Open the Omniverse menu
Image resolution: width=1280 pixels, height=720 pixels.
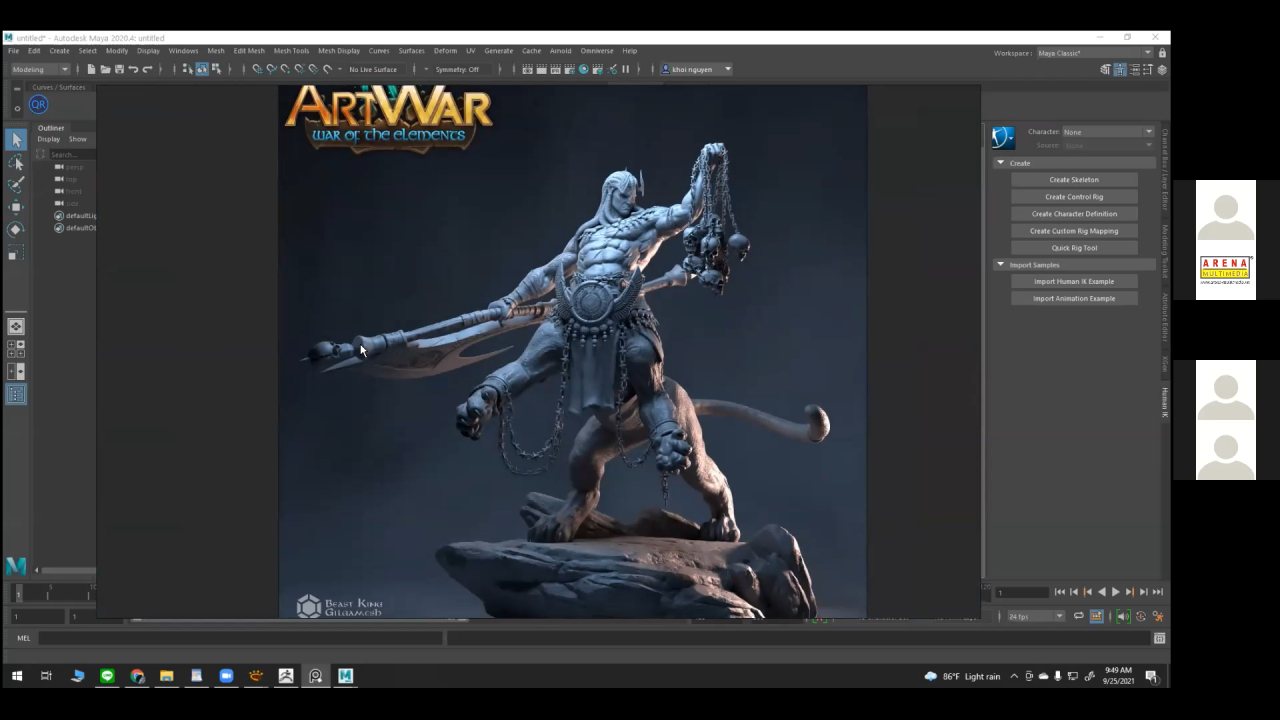pyautogui.click(x=597, y=50)
